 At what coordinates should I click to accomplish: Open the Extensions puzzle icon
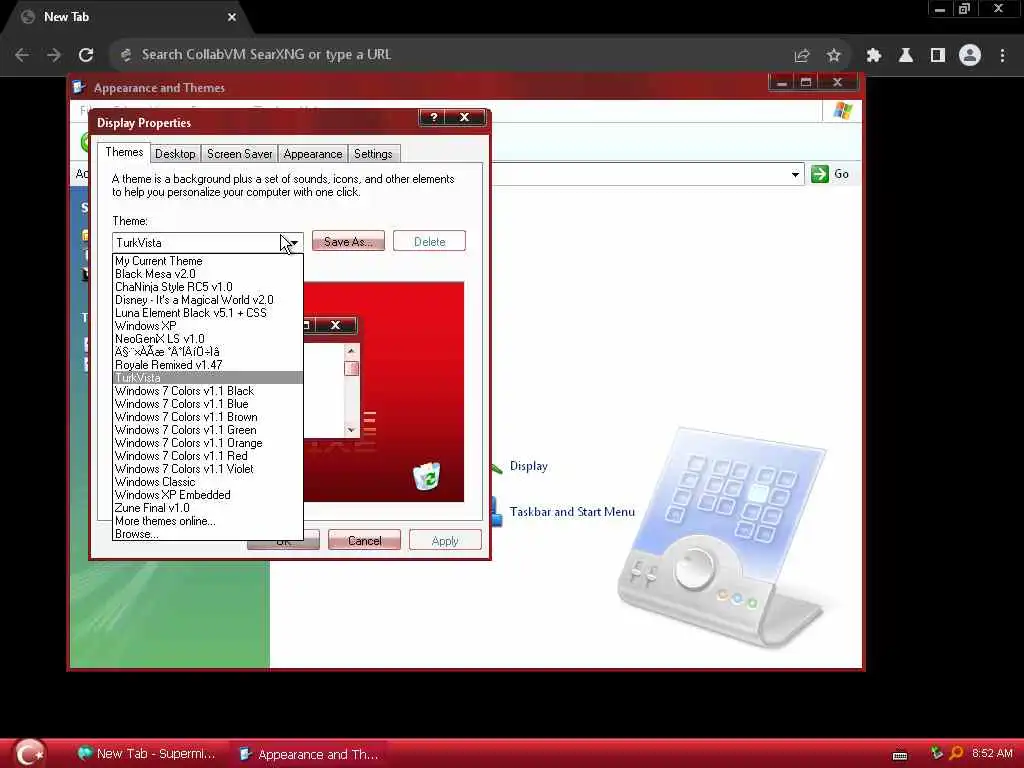(874, 56)
